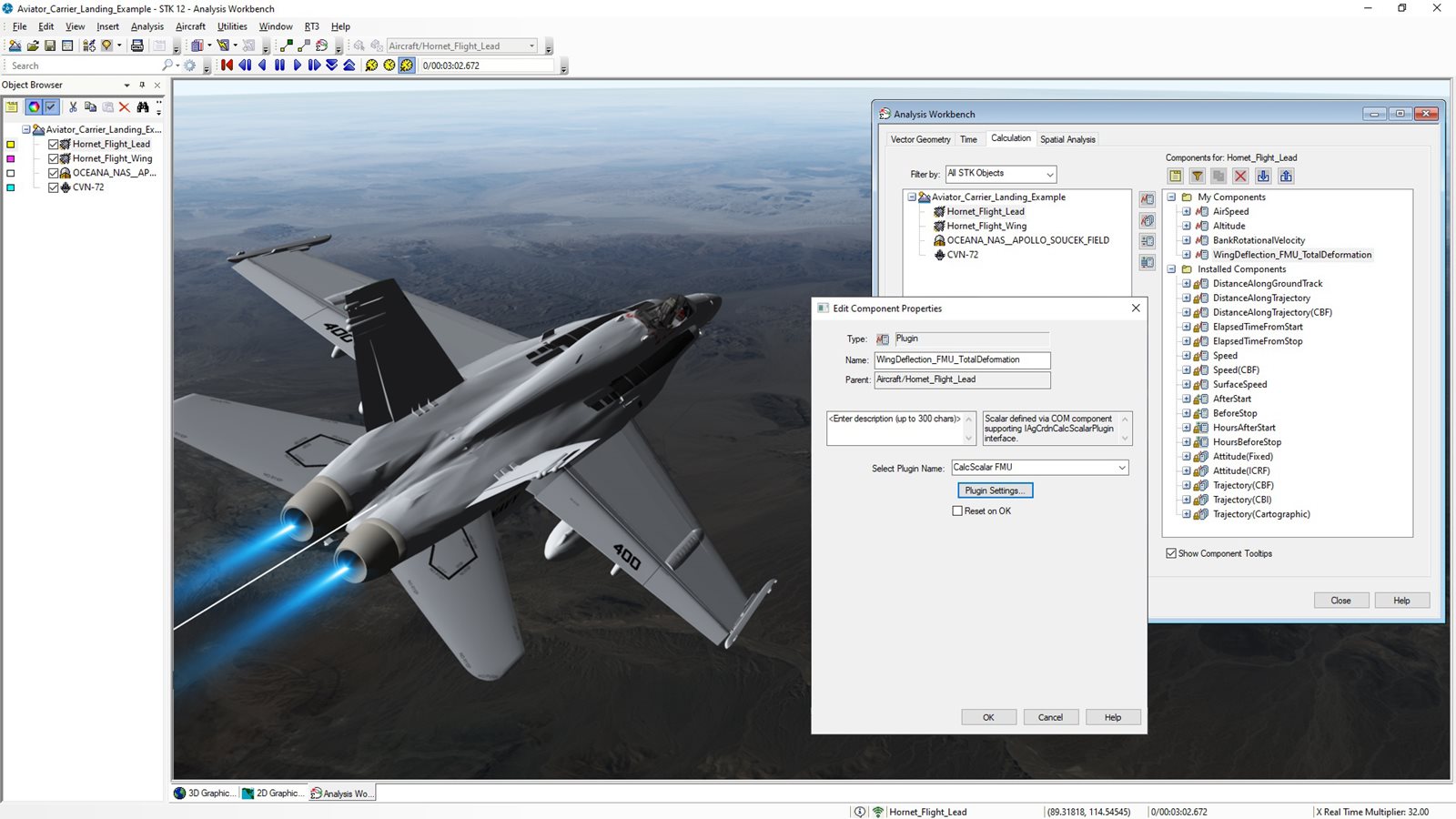
Task: Click the Plugin Settings button
Action: pos(995,490)
